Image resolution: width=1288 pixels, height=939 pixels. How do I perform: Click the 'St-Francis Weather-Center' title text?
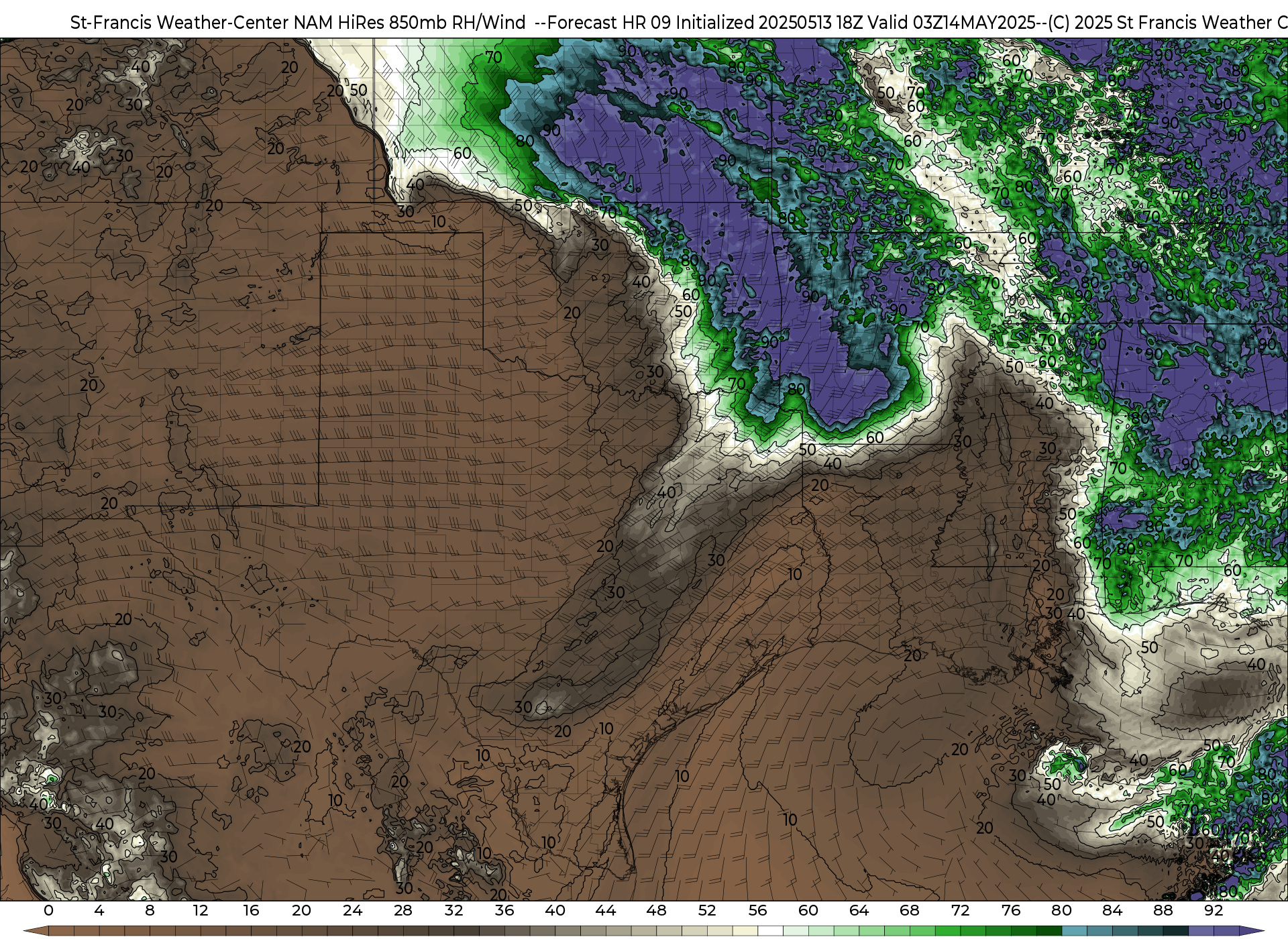(180, 23)
